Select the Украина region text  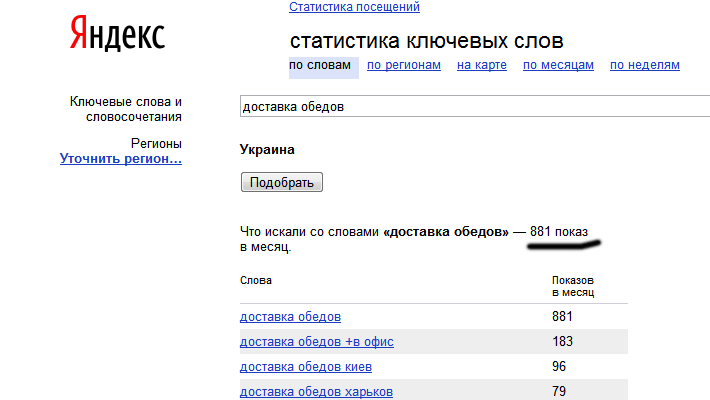pyautogui.click(x=267, y=149)
